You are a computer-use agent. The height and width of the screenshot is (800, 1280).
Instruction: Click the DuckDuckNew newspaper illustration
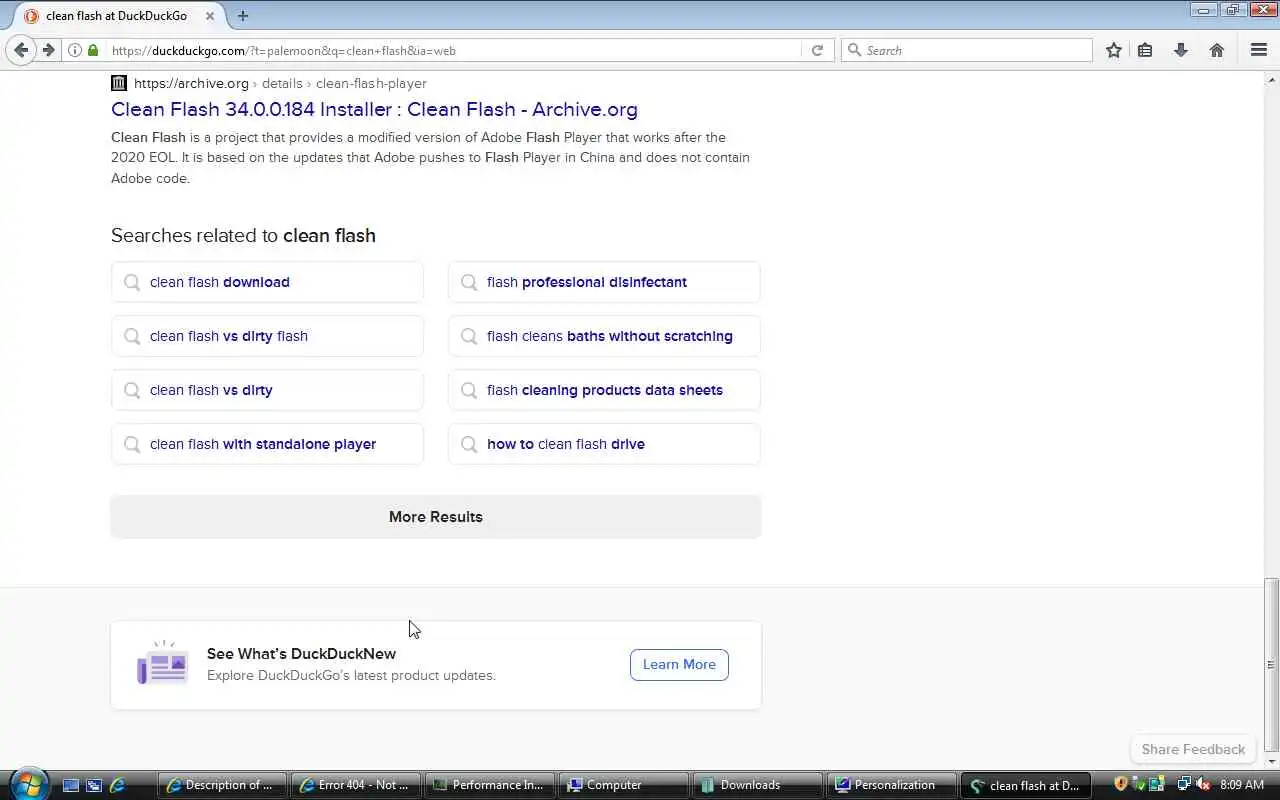(162, 664)
